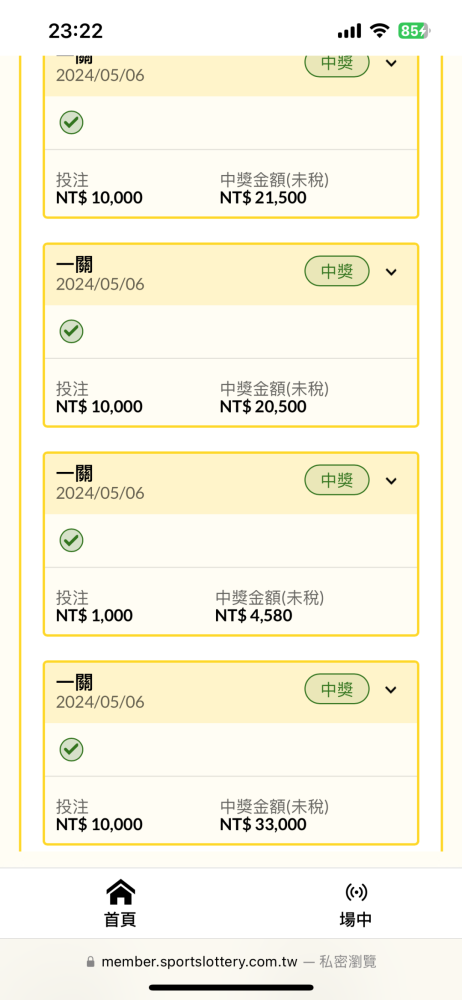Tap the home house icon
The height and width of the screenshot is (1000, 462).
click(x=121, y=892)
